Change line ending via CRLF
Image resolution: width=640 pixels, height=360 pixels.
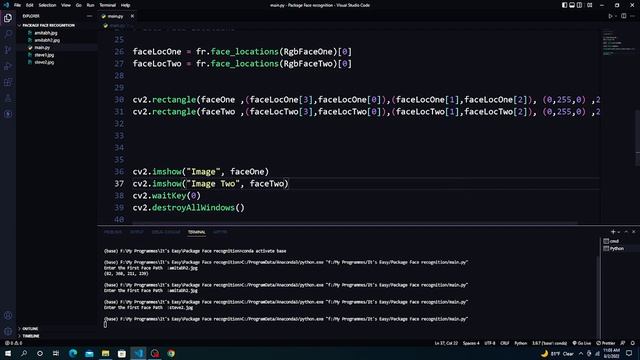pyautogui.click(x=504, y=343)
